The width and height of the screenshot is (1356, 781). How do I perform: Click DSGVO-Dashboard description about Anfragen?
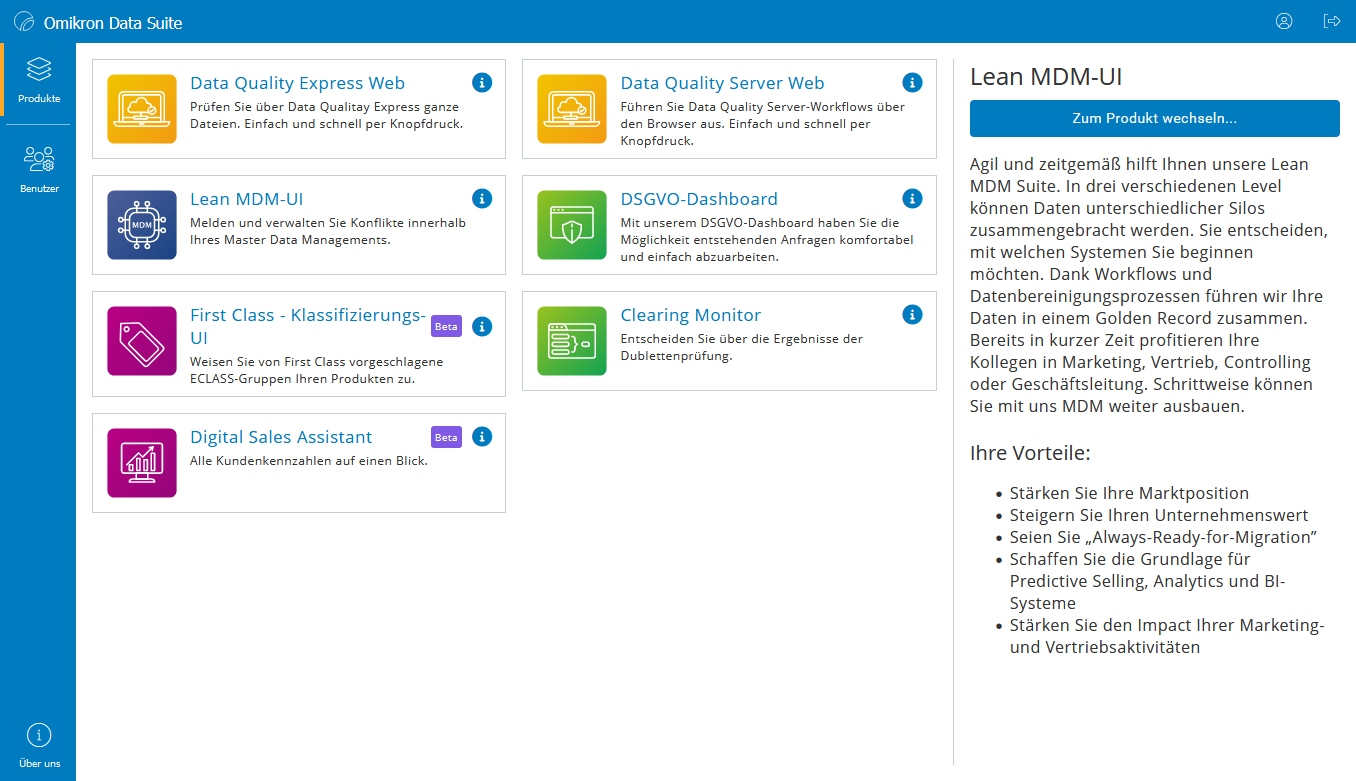pyautogui.click(x=766, y=240)
